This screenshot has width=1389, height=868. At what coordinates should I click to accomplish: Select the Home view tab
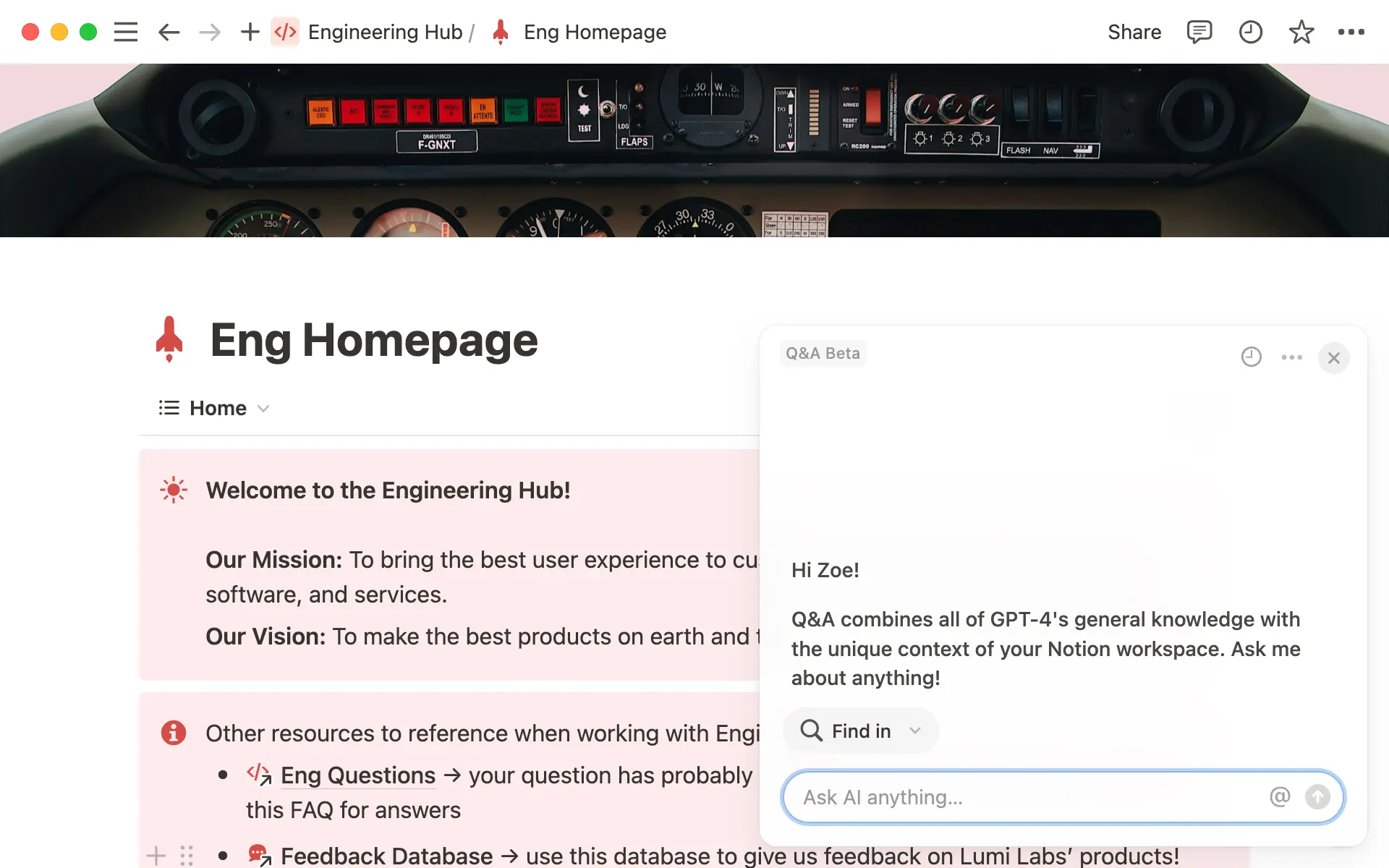(x=217, y=408)
